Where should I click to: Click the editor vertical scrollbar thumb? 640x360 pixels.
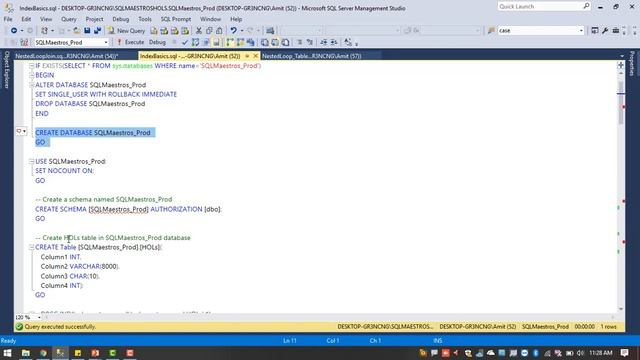(x=621, y=102)
